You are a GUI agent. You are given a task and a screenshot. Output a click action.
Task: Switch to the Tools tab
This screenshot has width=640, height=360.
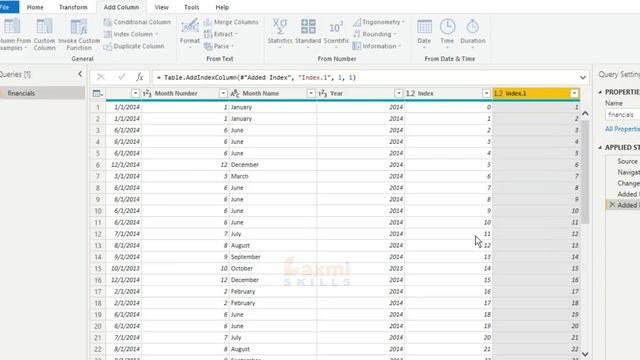pos(191,7)
